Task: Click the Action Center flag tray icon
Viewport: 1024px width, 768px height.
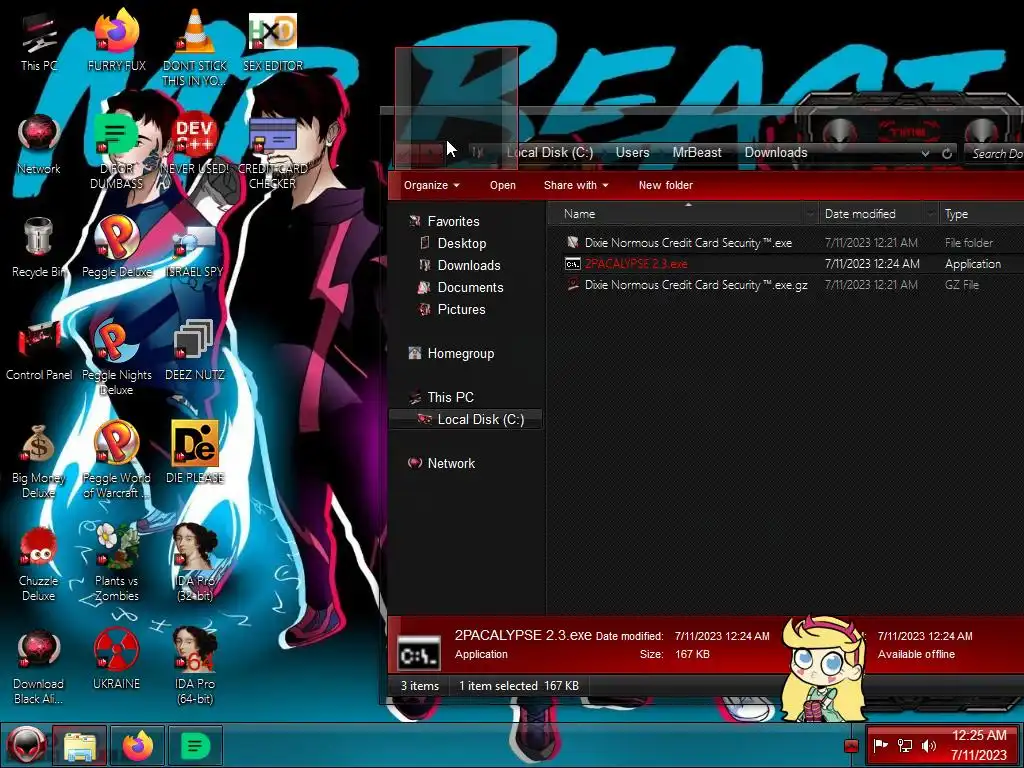Action: [881, 745]
